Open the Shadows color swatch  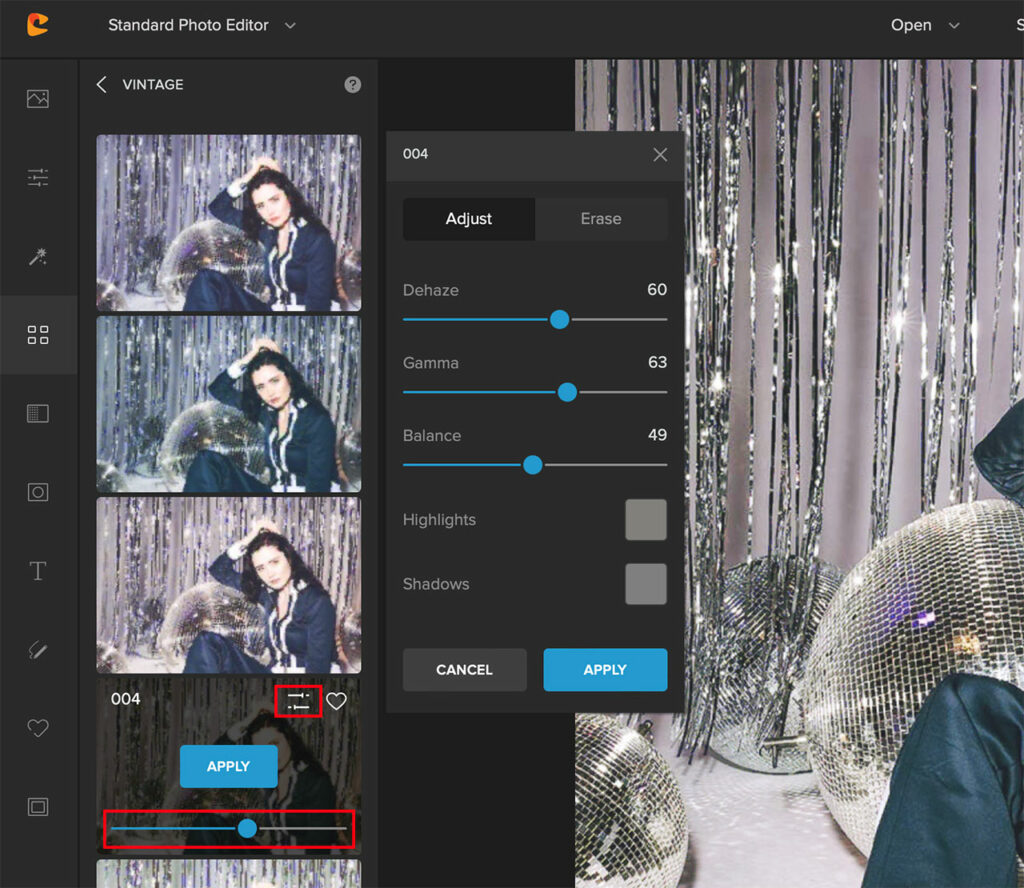click(646, 584)
